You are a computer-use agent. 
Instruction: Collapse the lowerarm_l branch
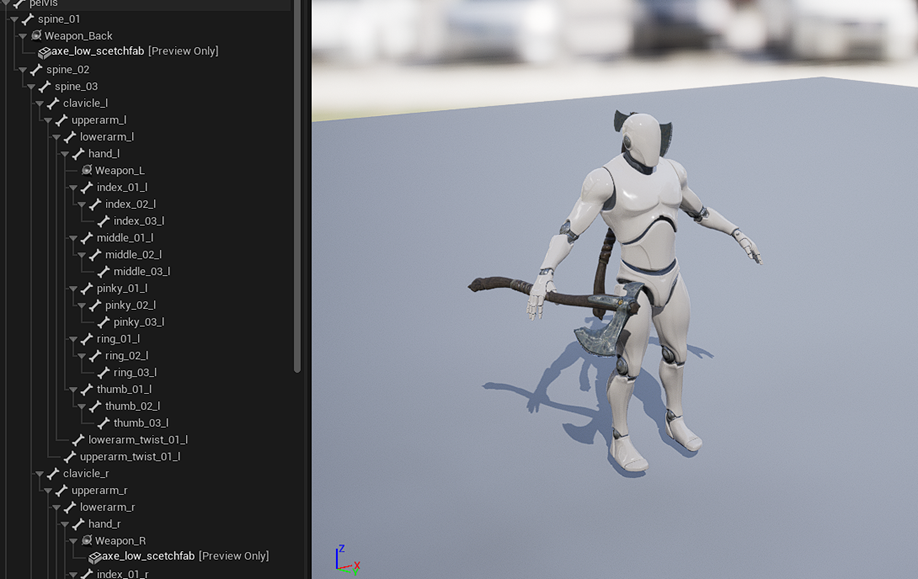coord(56,138)
